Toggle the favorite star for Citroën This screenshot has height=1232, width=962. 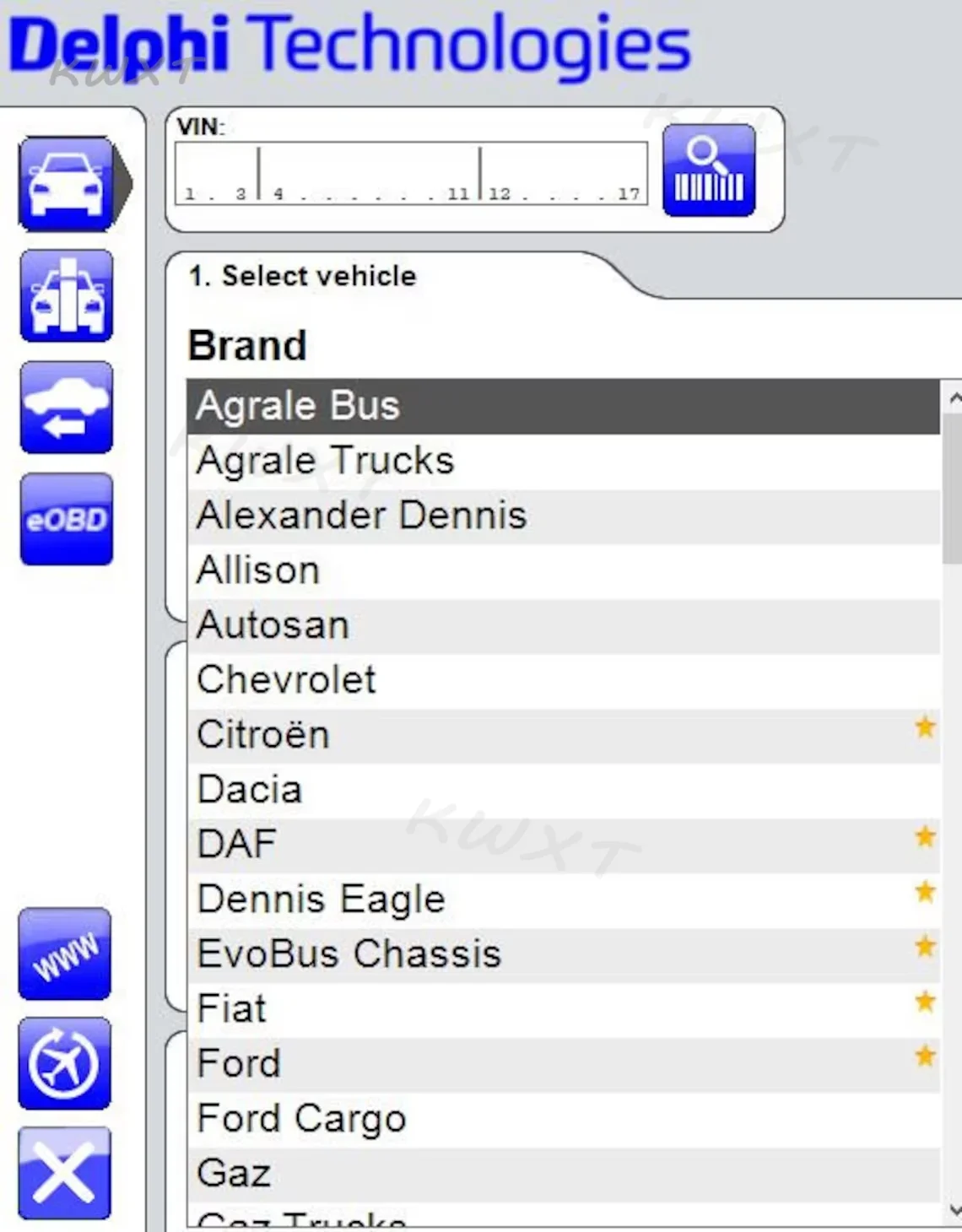925,727
